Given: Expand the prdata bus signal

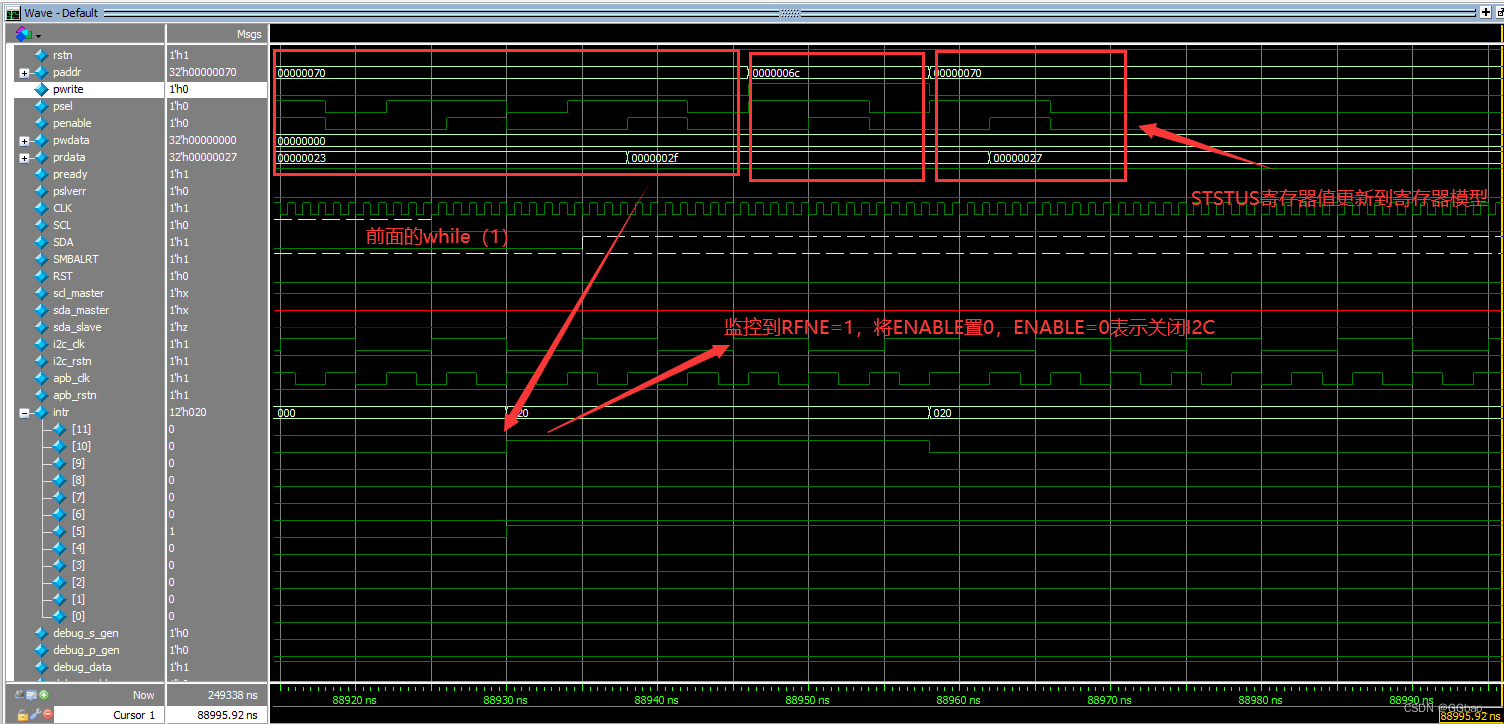Looking at the screenshot, I should [x=24, y=158].
